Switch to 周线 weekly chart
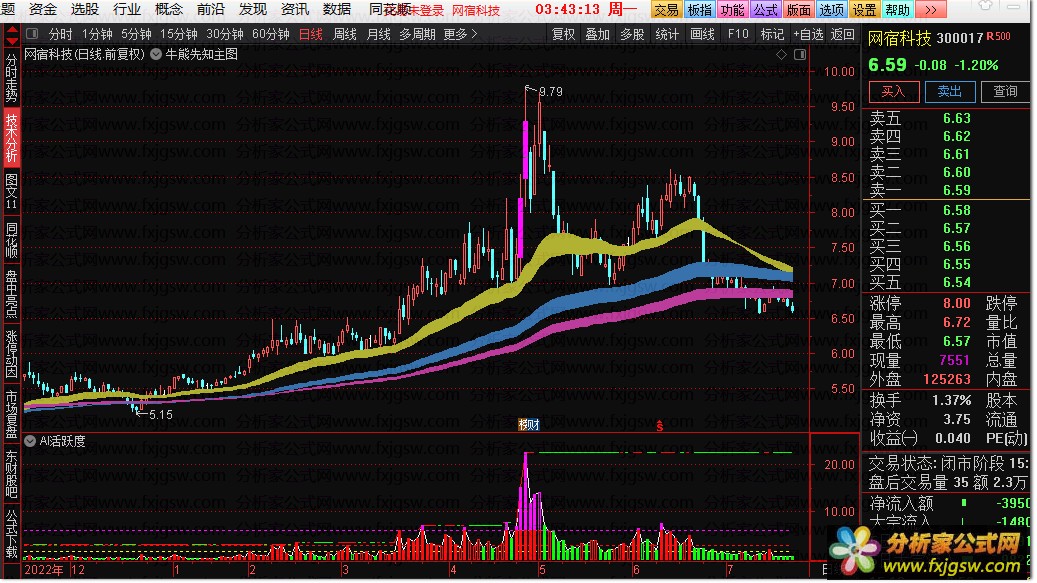Image resolution: width=1037 pixels, height=583 pixels. pyautogui.click(x=345, y=34)
